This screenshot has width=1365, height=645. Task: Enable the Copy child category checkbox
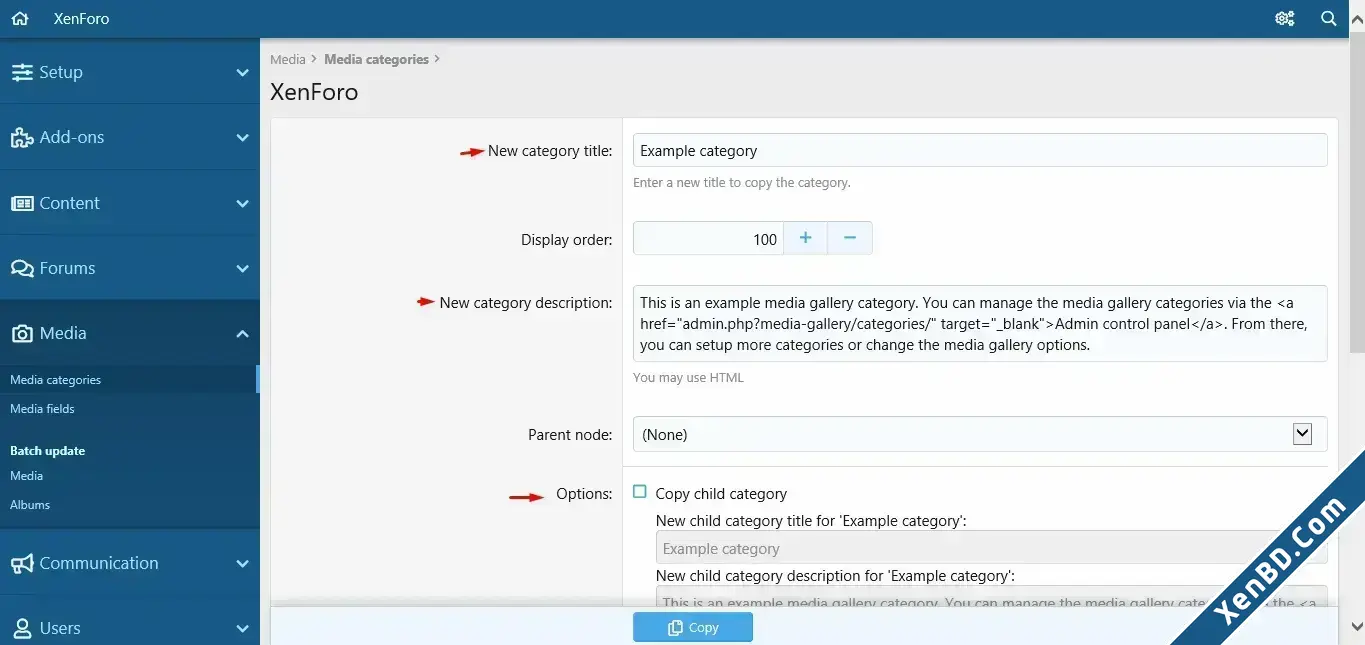640,492
